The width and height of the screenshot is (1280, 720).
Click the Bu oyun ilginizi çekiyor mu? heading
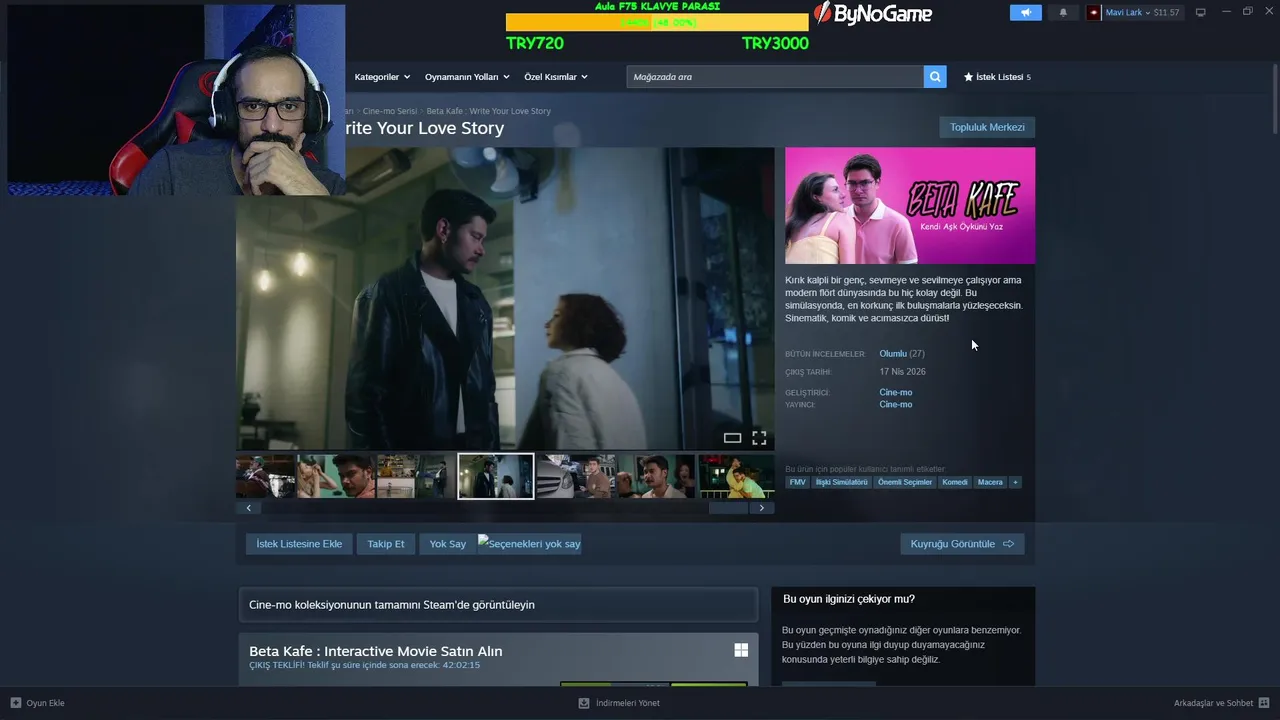(848, 599)
